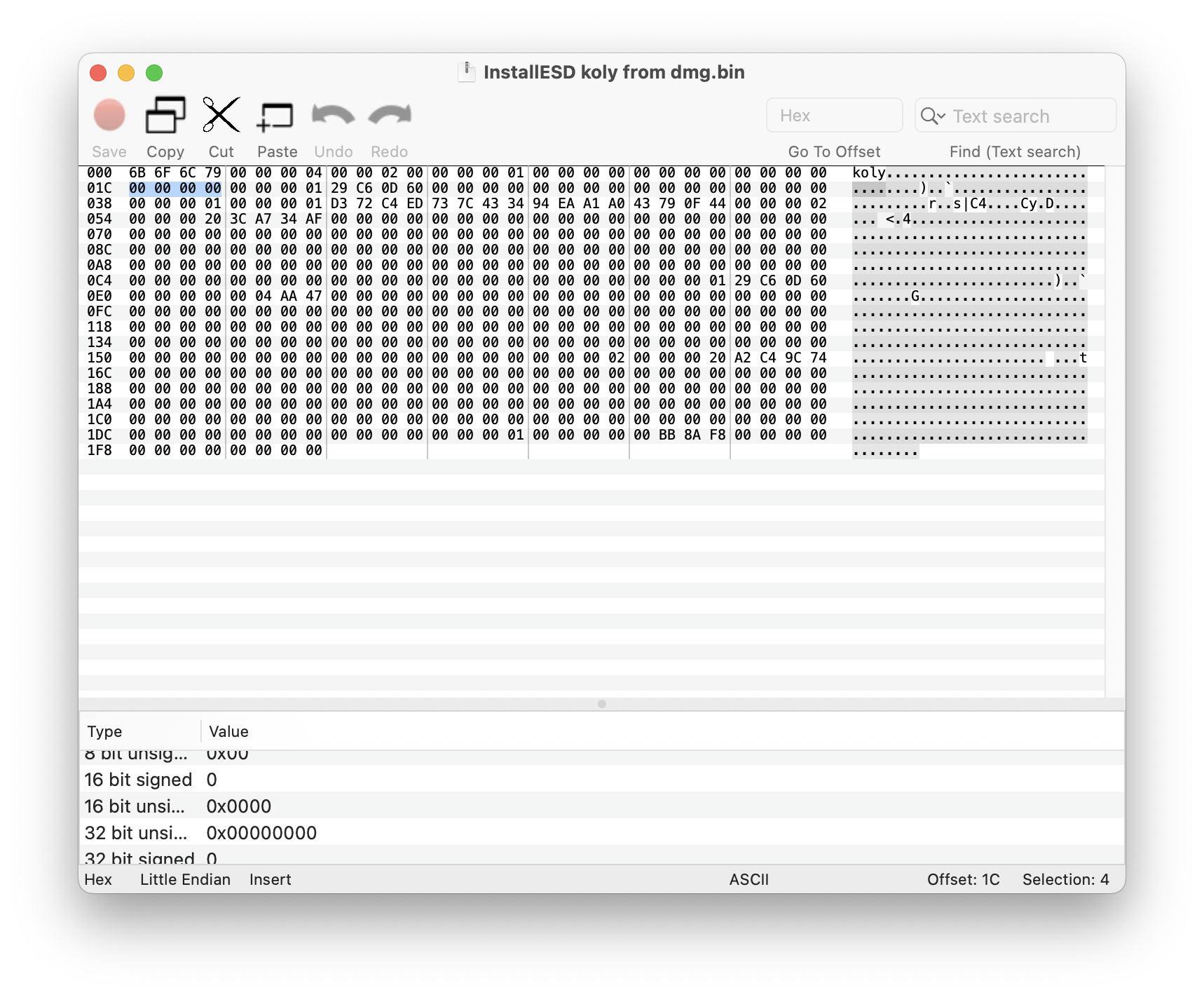Screen dimensions: 1204x997
Task: Grab the split pane divider handle
Action: (x=602, y=704)
